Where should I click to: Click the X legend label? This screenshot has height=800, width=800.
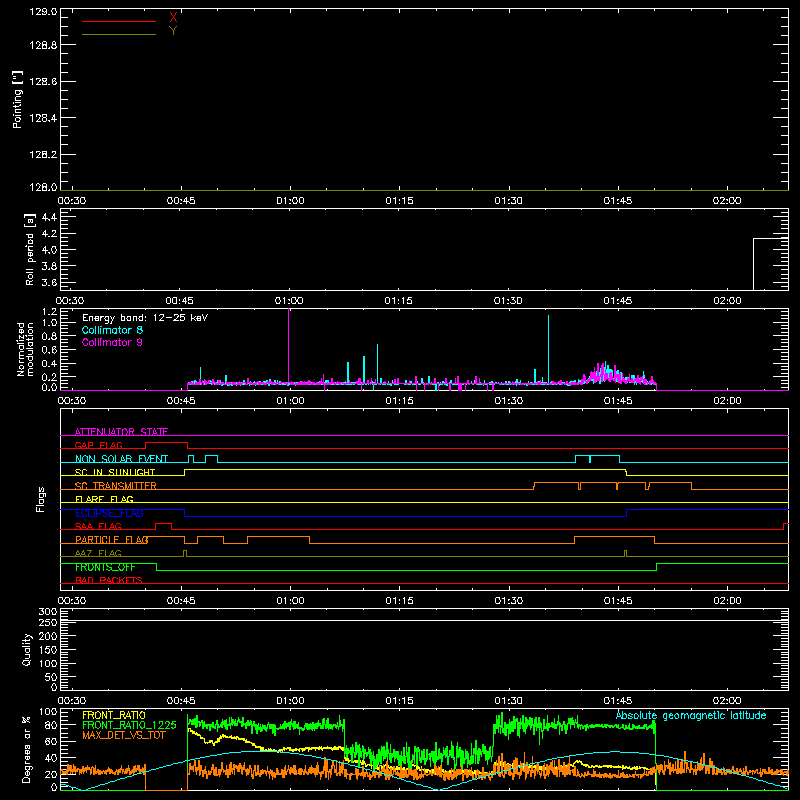173,18
